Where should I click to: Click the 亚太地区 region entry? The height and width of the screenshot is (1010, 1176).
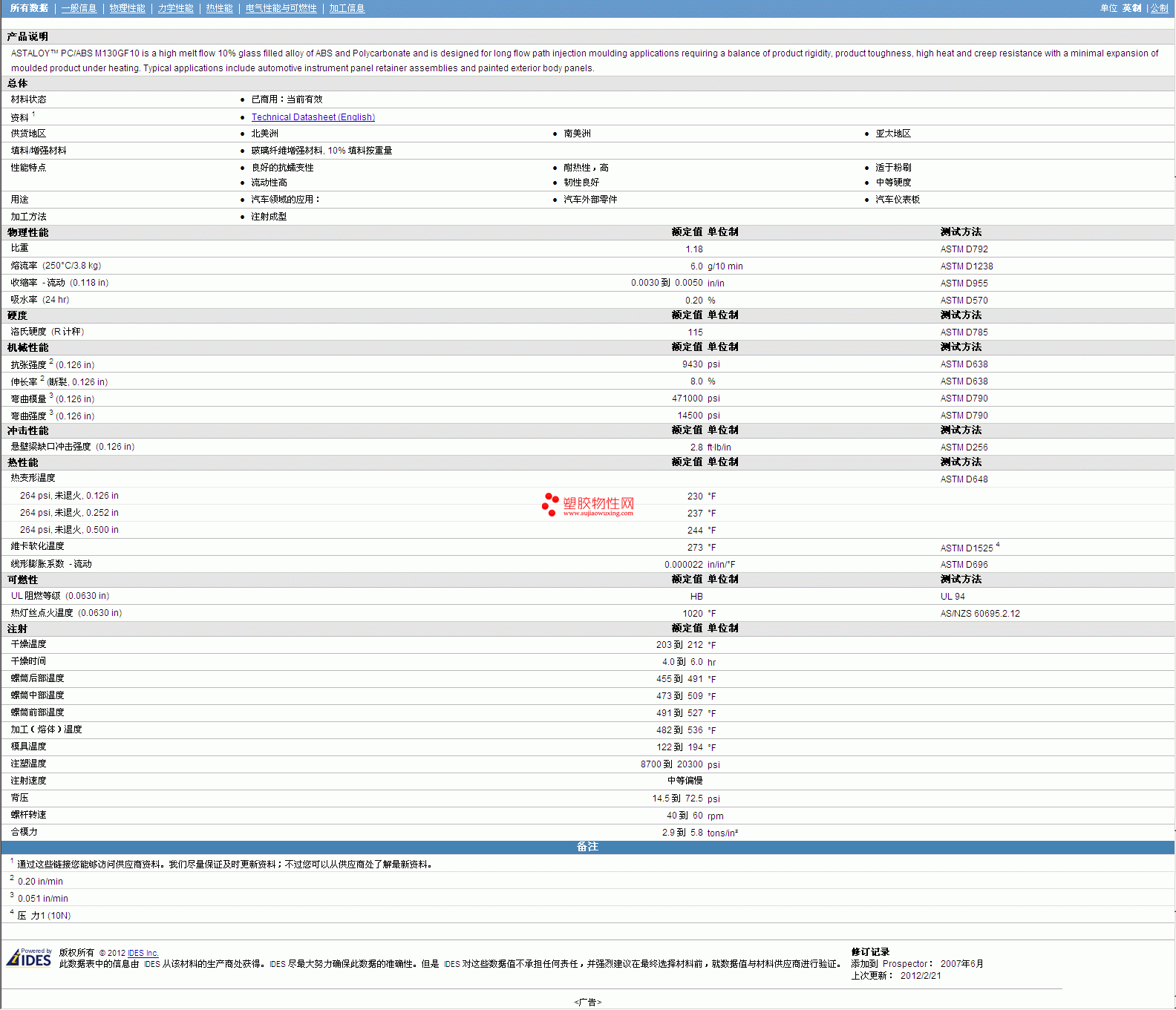pos(893,134)
